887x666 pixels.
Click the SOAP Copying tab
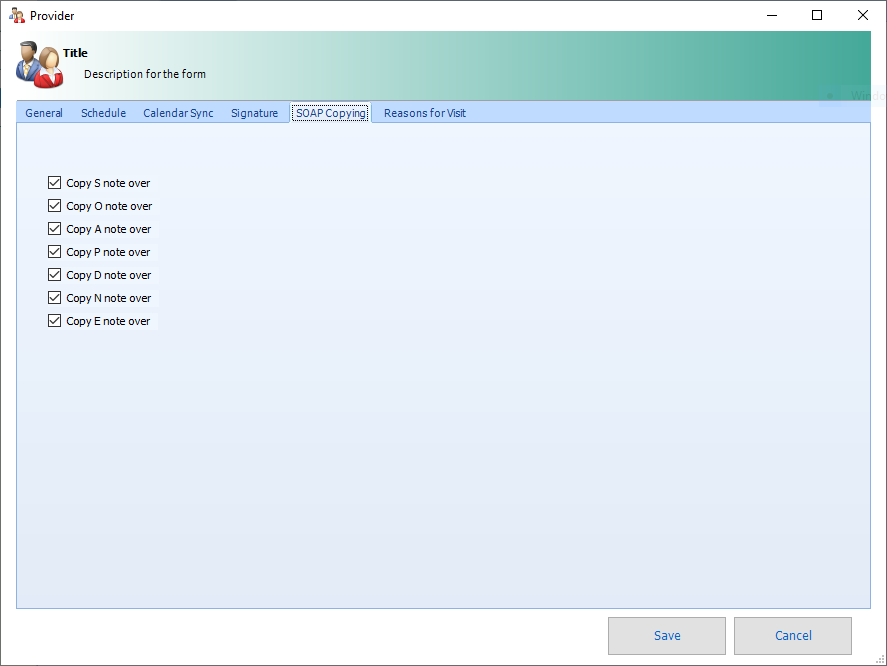click(x=331, y=113)
